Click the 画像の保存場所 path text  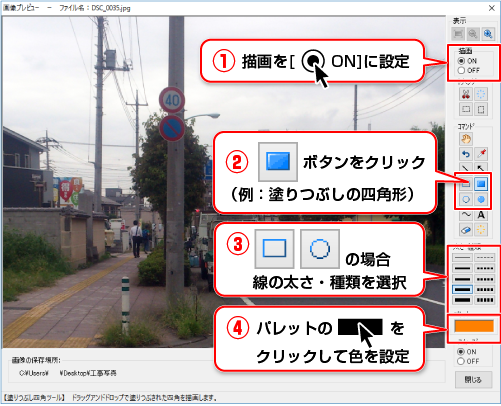tap(68, 373)
